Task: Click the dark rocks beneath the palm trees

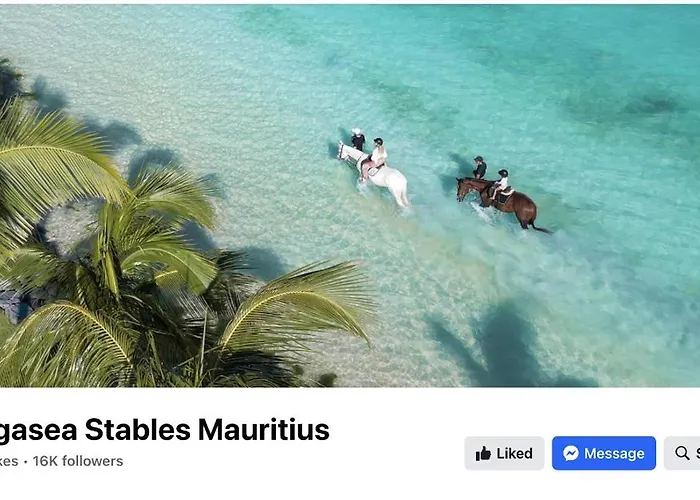Action: click(x=16, y=306)
